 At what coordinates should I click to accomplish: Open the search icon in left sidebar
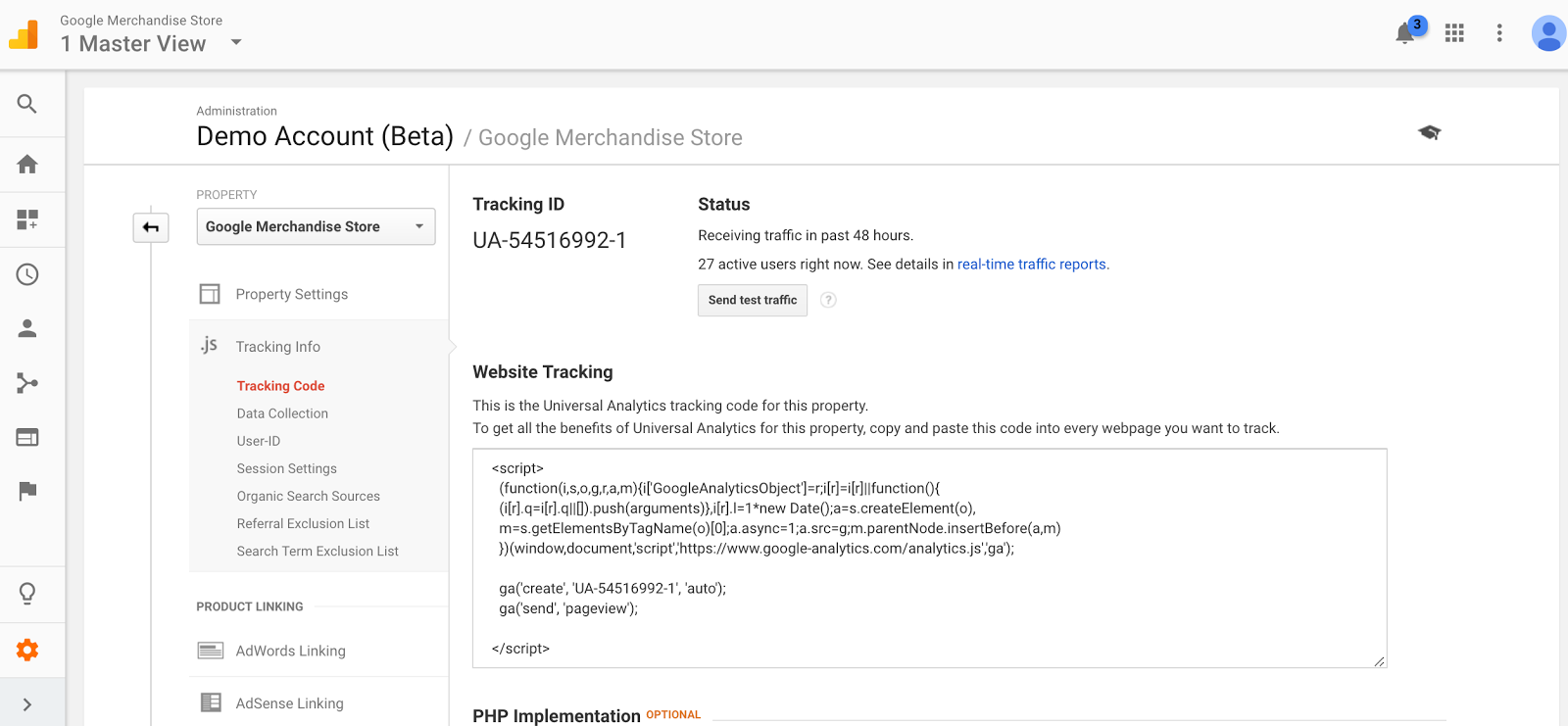coord(27,104)
